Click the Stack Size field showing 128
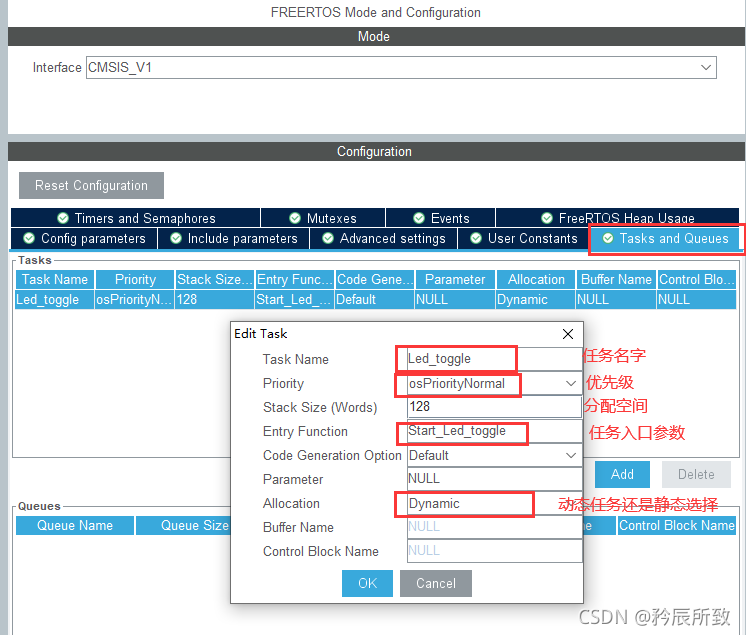This screenshot has width=746, height=635. click(494, 407)
